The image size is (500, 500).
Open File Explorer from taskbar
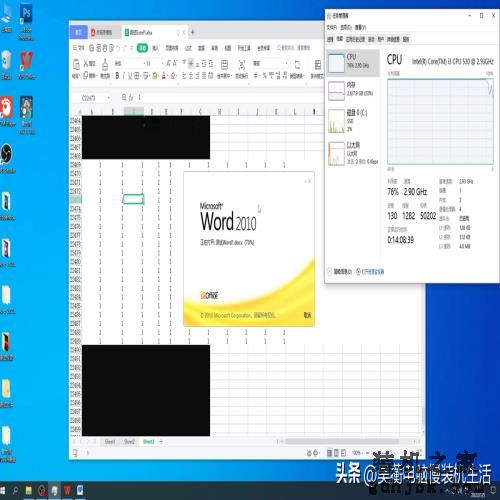tap(29, 490)
